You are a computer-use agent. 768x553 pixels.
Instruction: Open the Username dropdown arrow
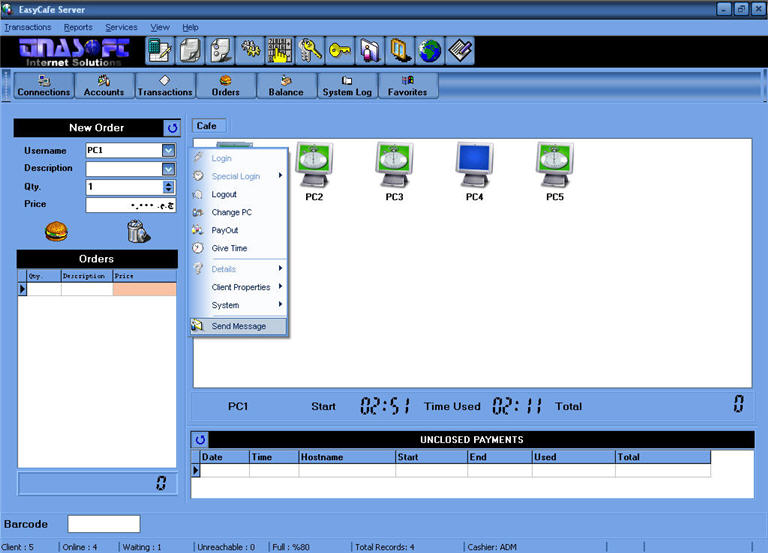(168, 150)
